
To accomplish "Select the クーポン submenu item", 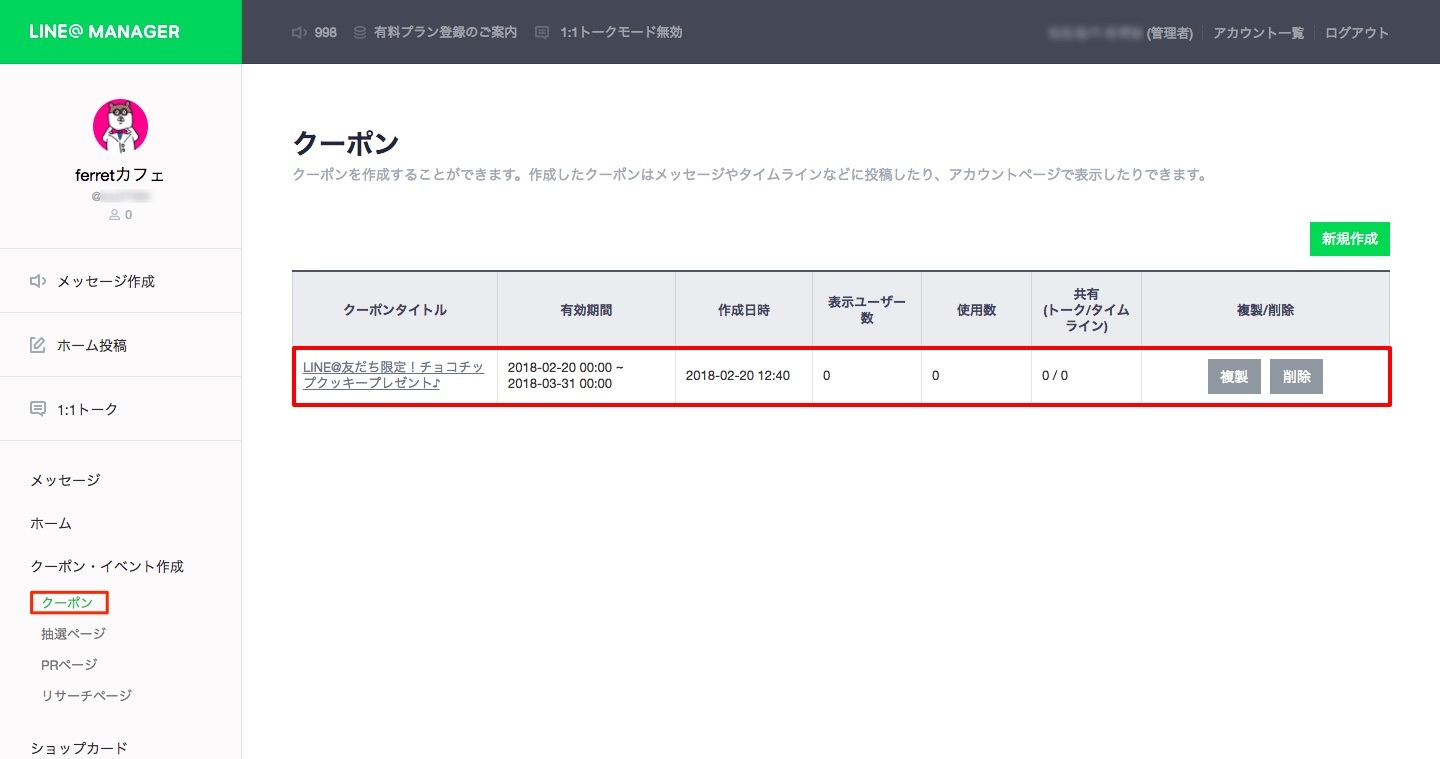I will click(67, 603).
